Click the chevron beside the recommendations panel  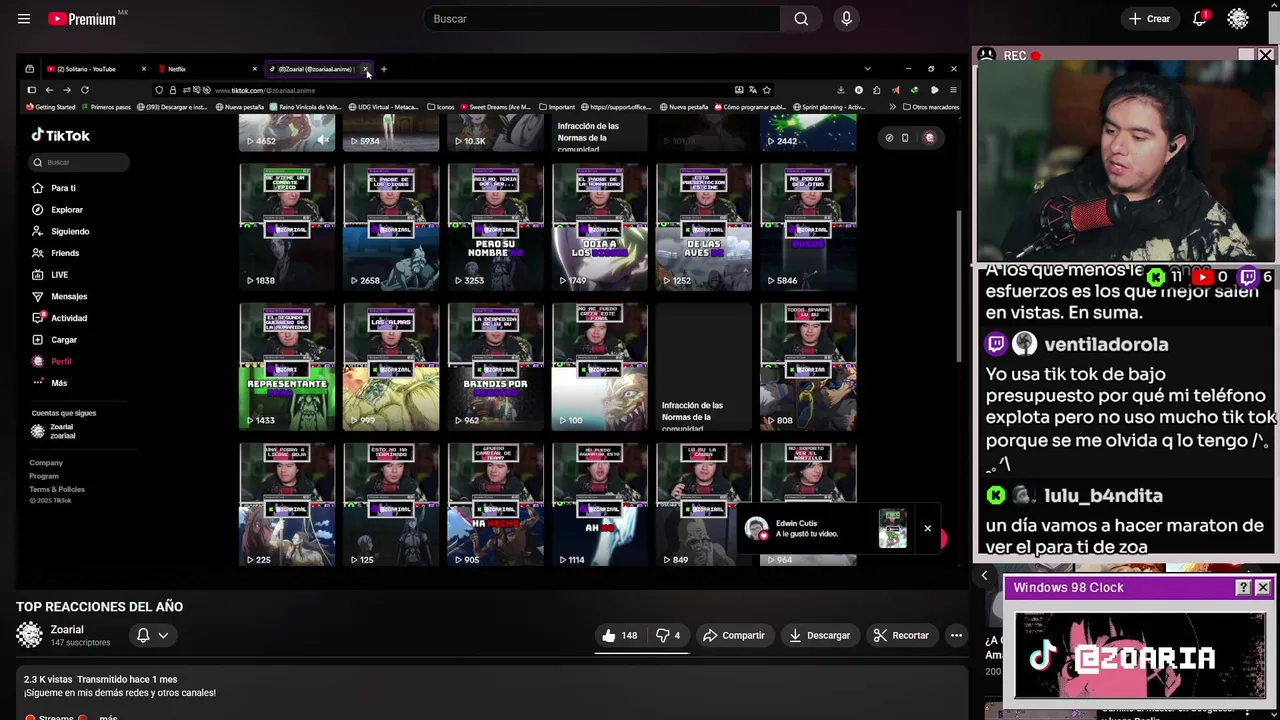[984, 575]
